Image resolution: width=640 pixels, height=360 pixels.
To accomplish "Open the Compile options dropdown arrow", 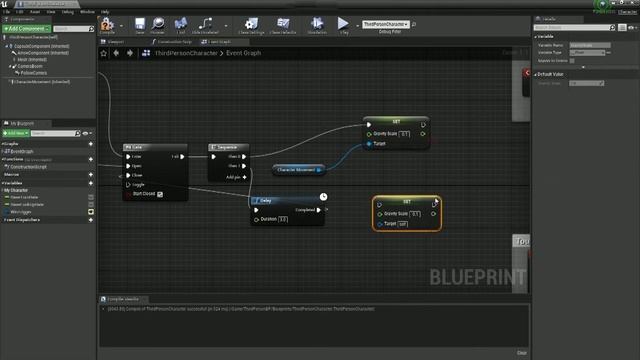I will point(121,25).
